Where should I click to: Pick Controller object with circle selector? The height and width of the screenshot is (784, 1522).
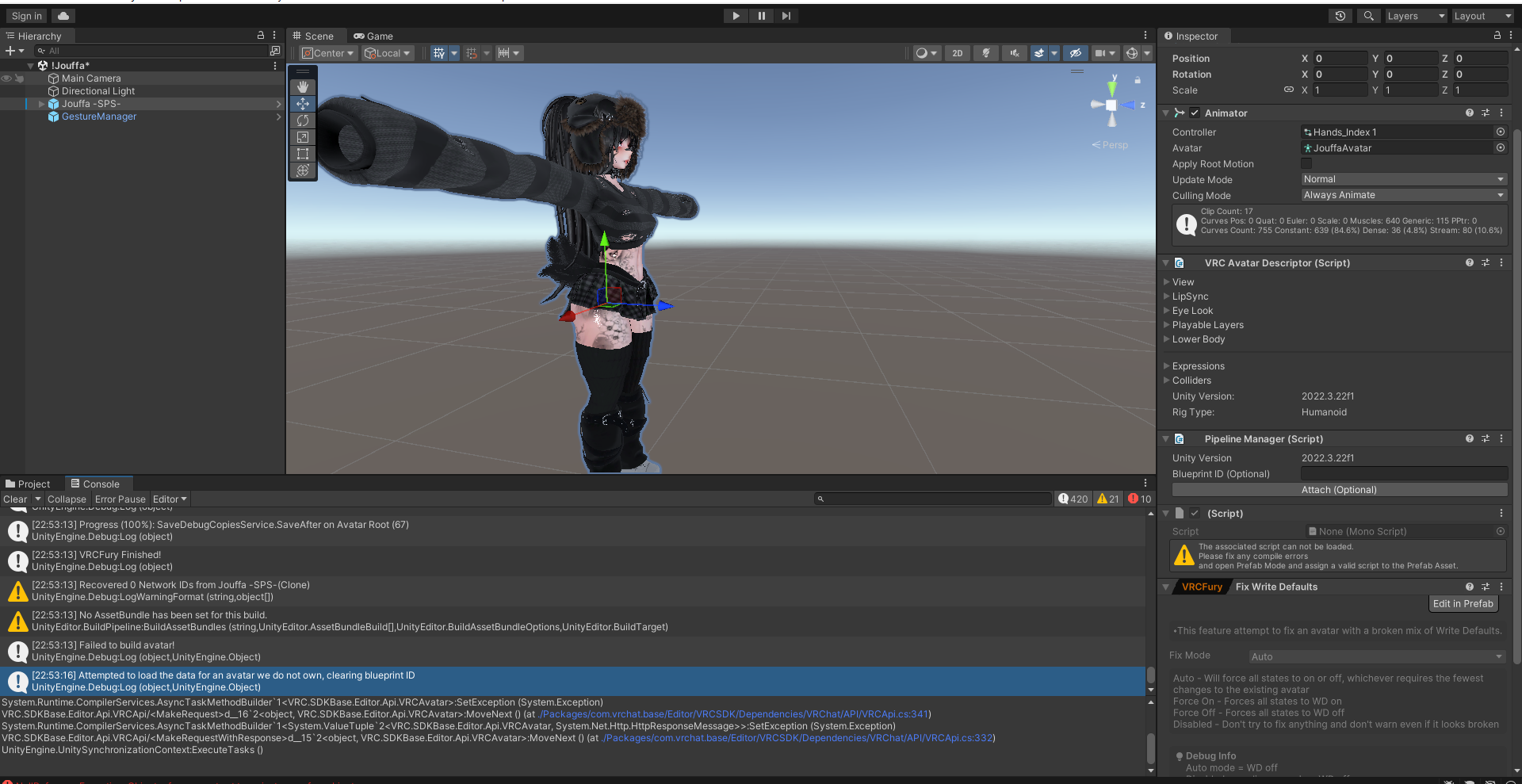pyautogui.click(x=1501, y=132)
